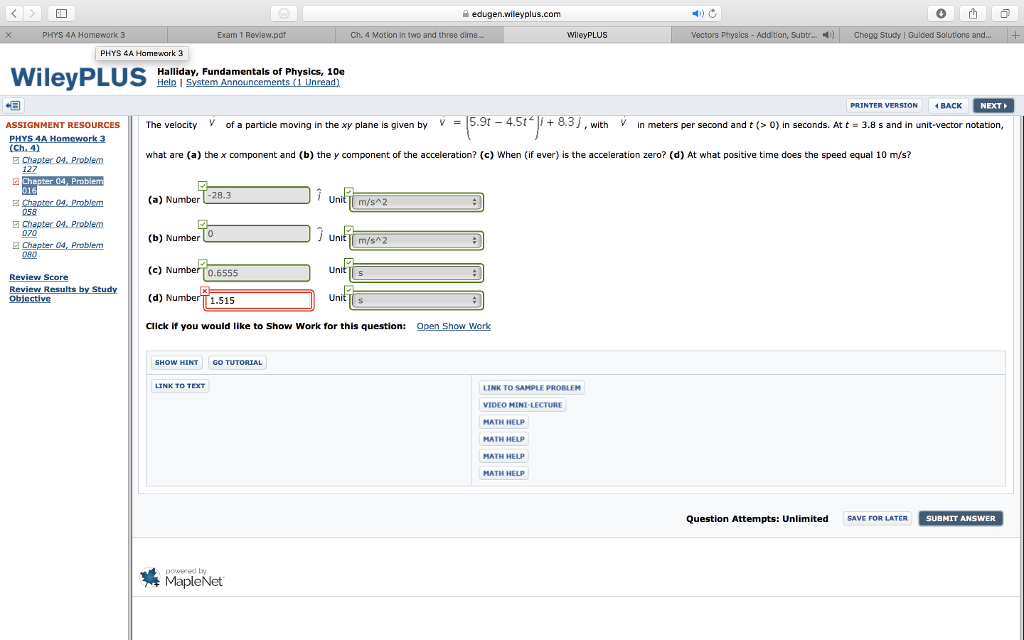Click 'Halliday, Fundamentals of Physics, 10e' title
The image size is (1024, 640).
[251, 72]
